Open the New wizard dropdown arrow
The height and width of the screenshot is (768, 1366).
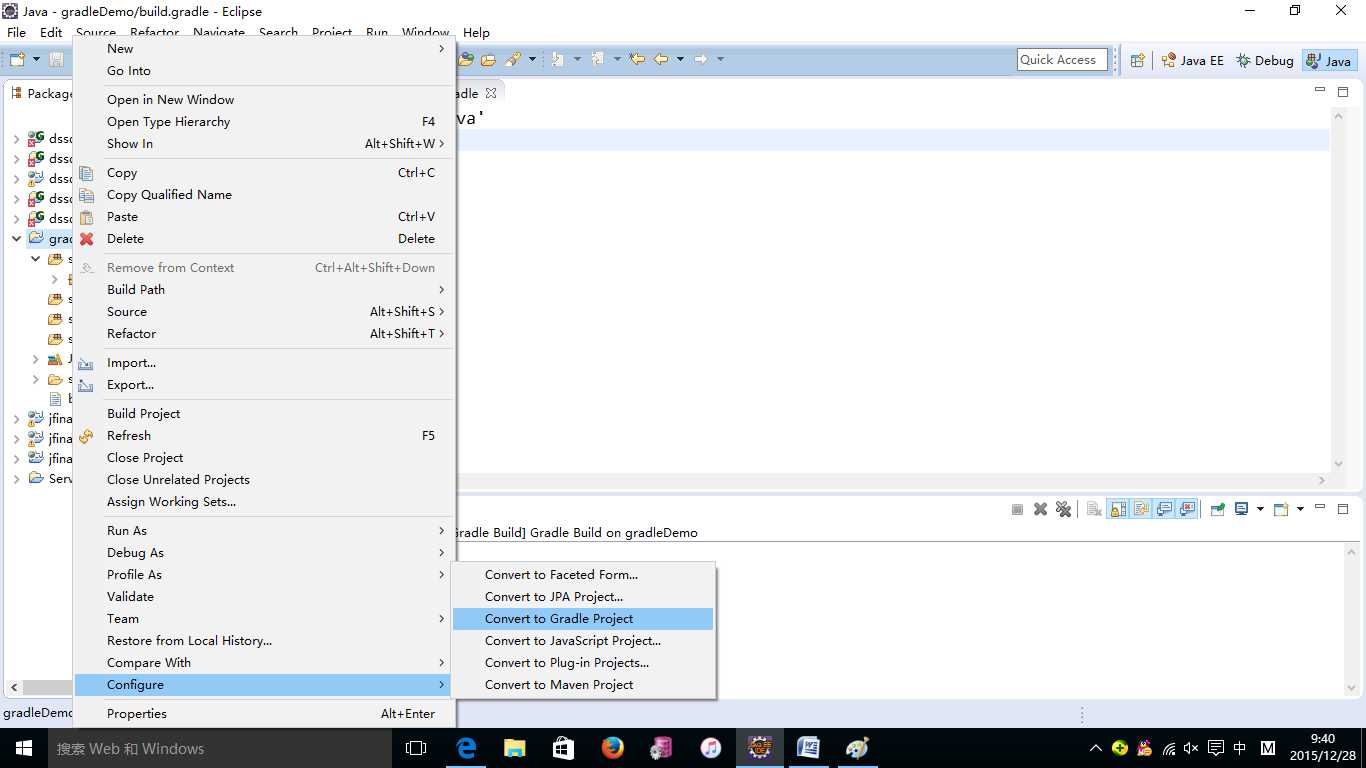[36, 60]
